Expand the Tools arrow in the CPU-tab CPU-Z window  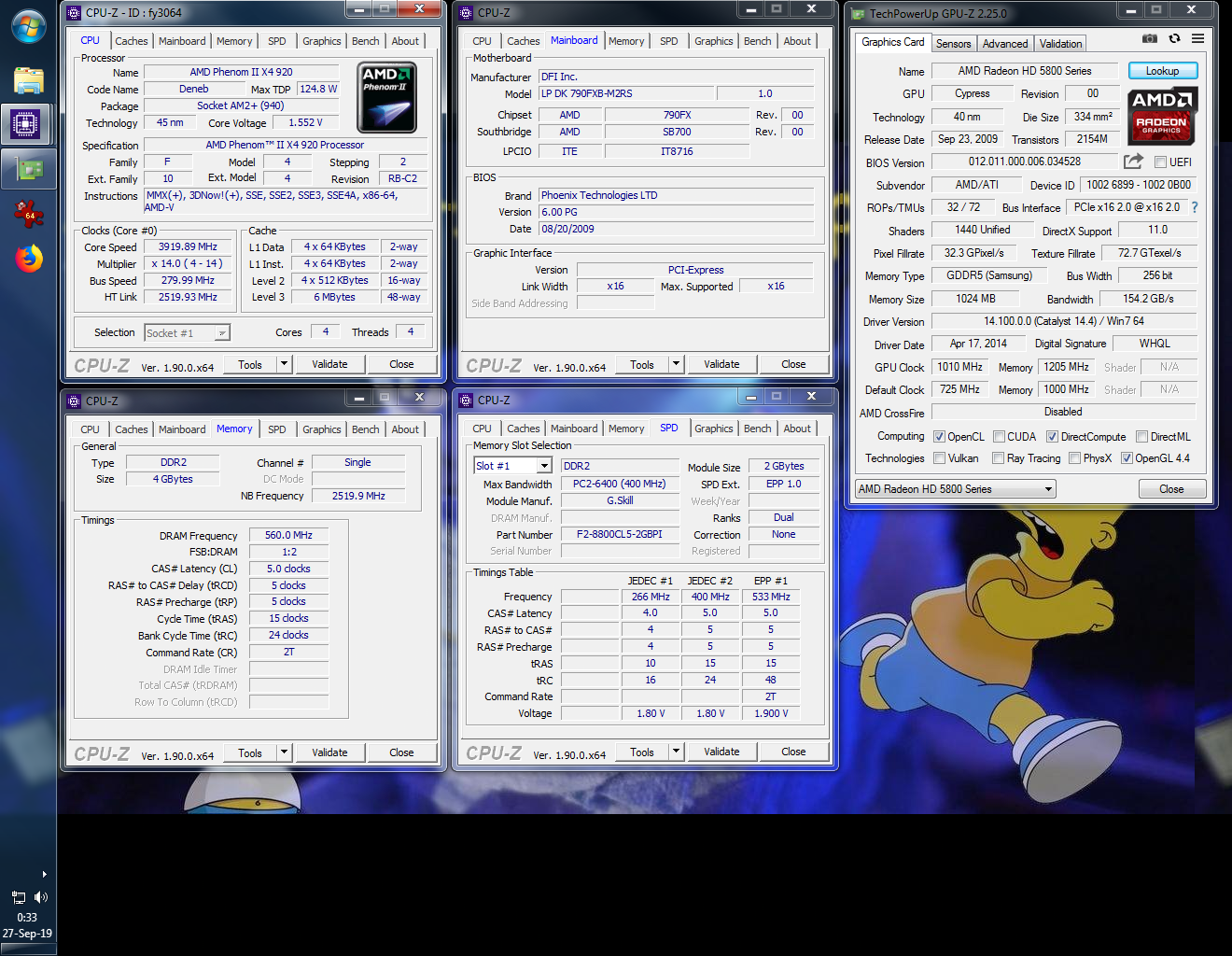click(x=285, y=364)
